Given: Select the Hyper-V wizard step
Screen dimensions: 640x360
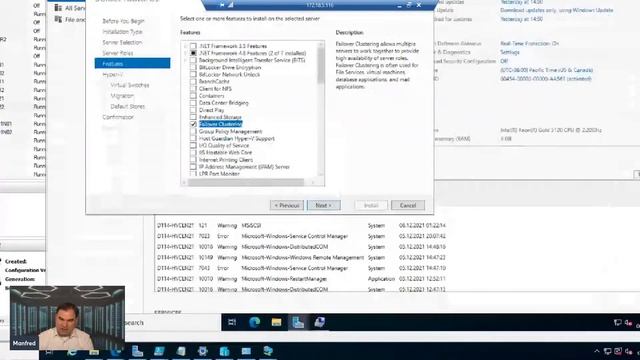Looking at the screenshot, I should (112, 75).
